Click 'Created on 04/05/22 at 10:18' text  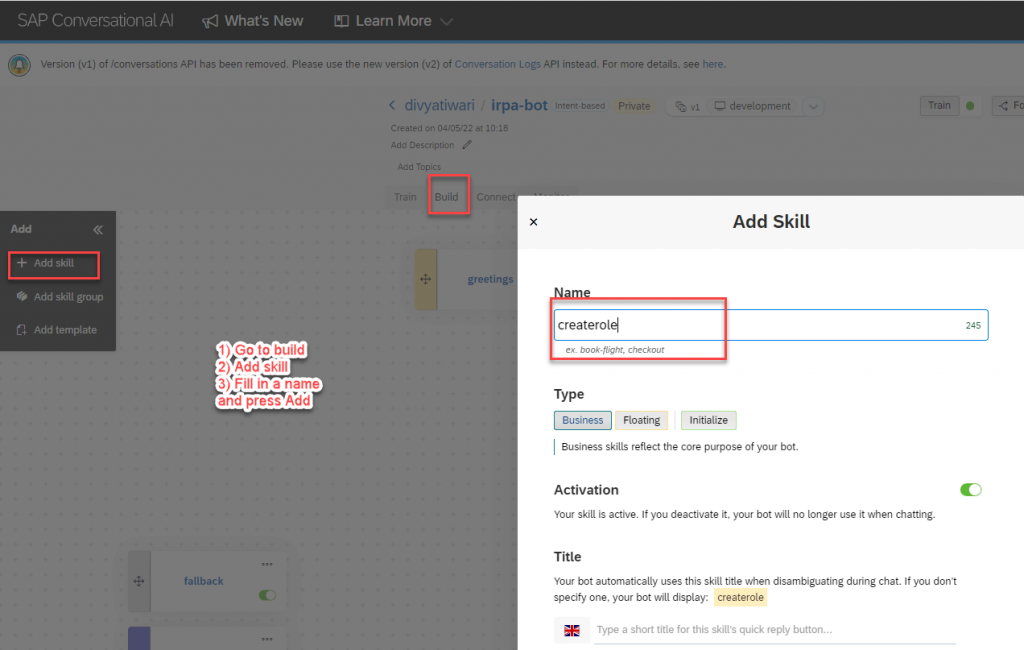click(449, 128)
